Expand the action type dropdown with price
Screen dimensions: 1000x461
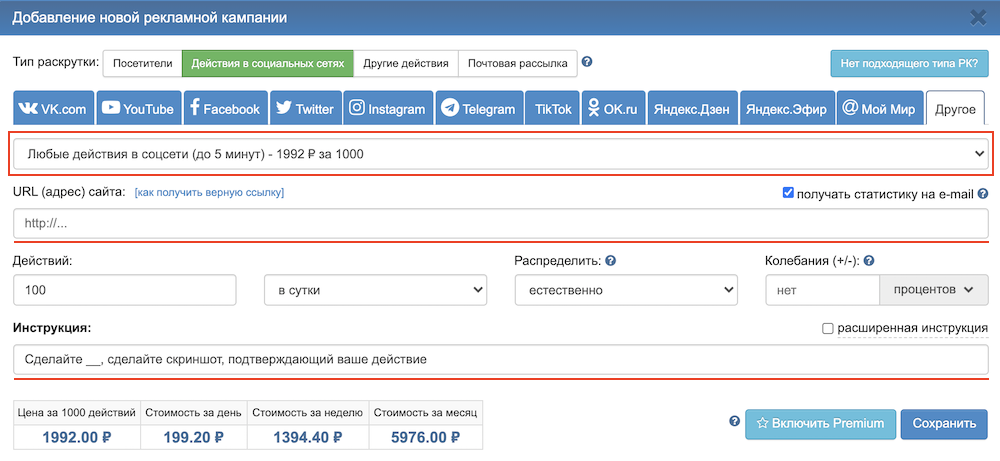tap(500, 154)
